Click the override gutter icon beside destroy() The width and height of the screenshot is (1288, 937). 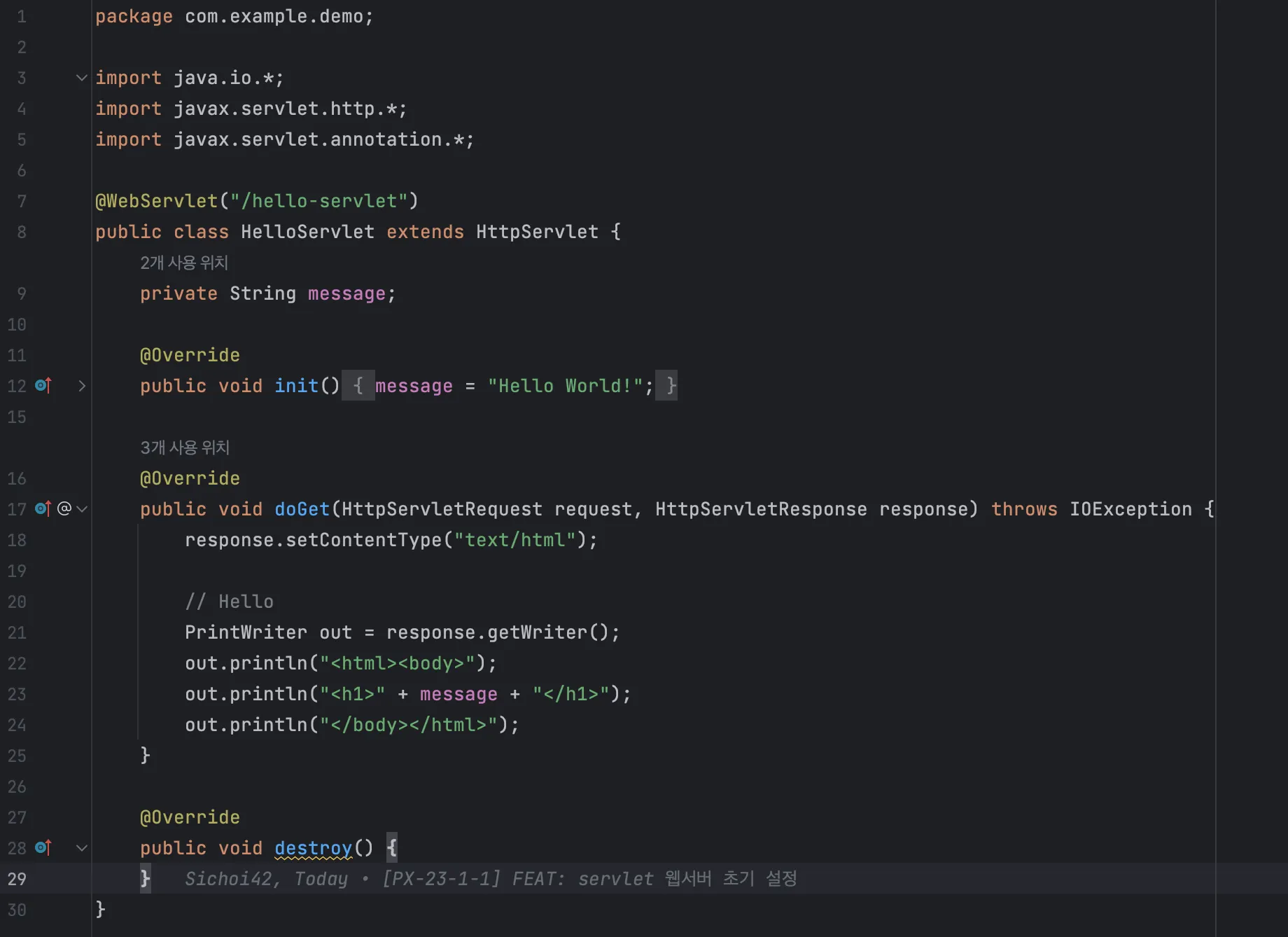pos(43,847)
